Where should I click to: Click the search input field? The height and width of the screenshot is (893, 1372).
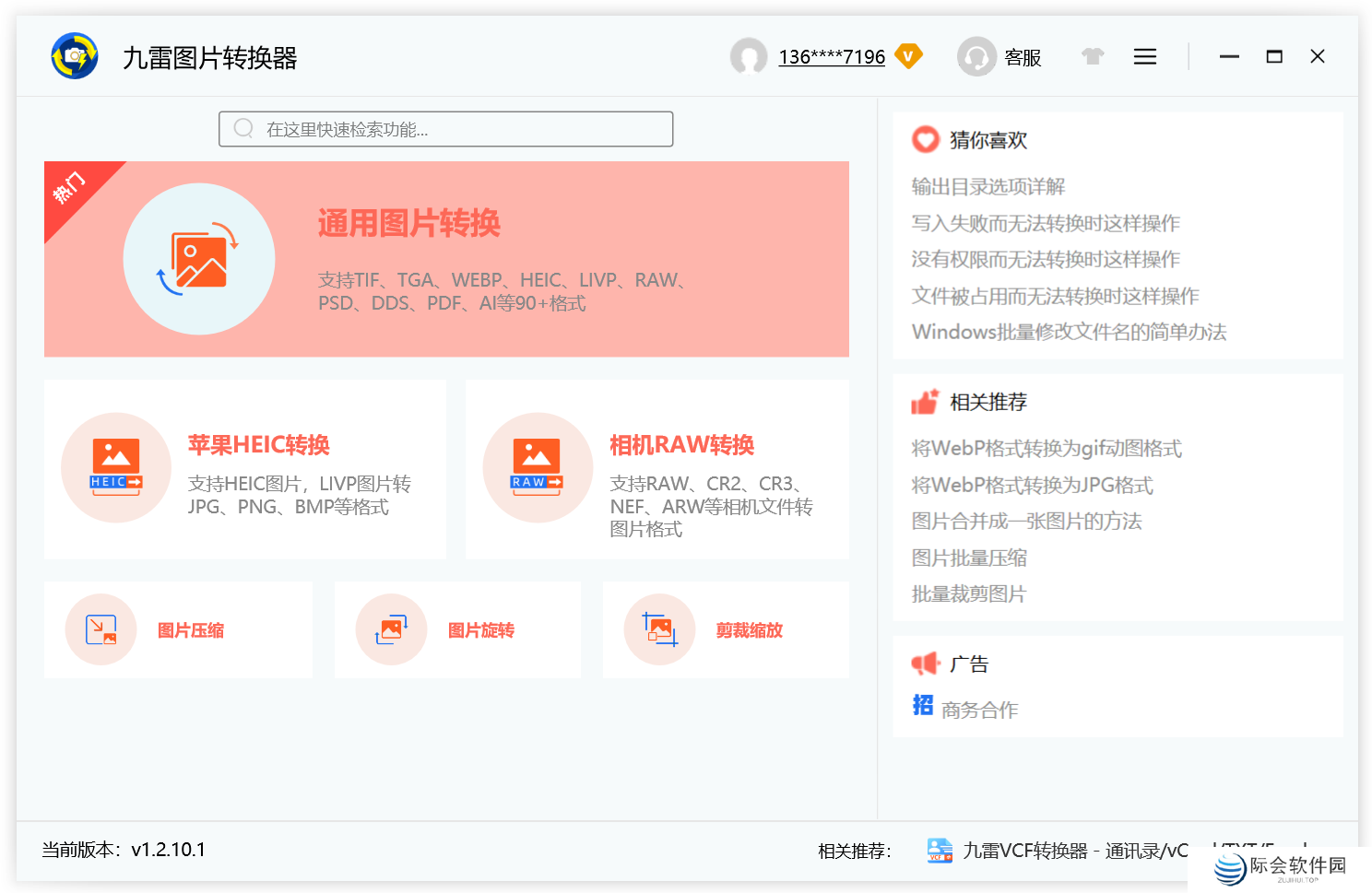point(445,129)
